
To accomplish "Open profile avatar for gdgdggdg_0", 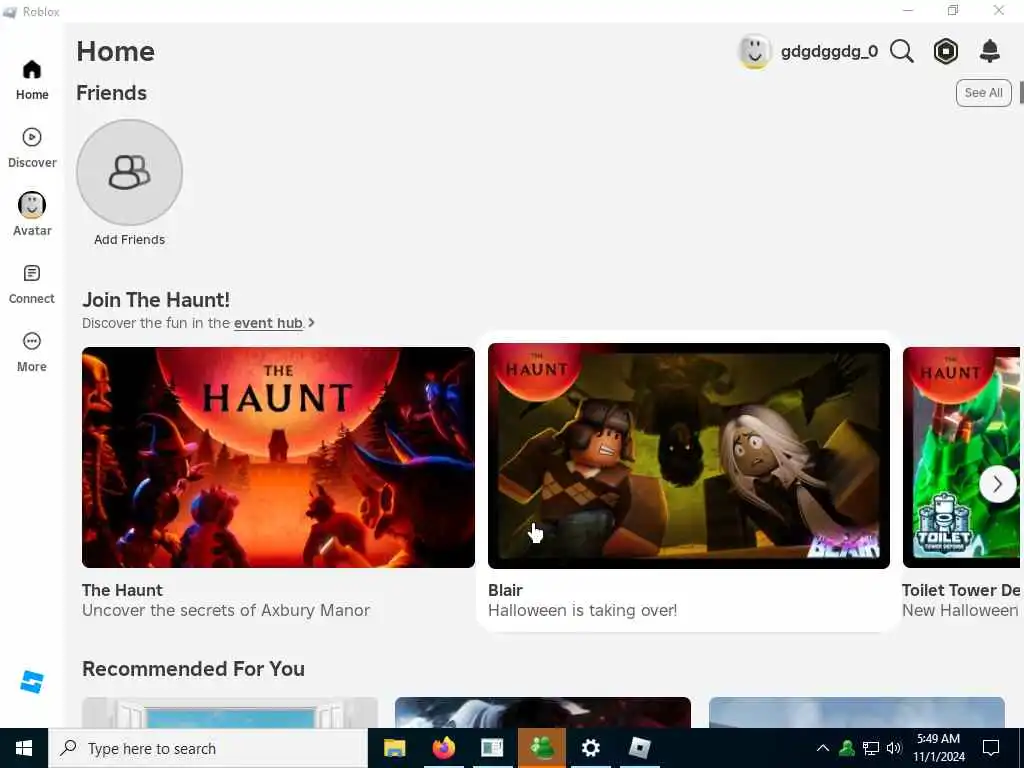I will point(754,51).
